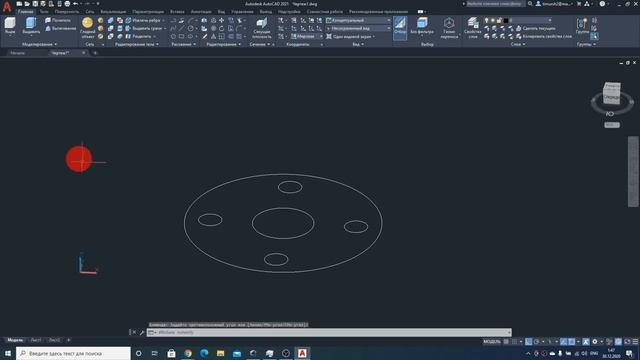The image size is (640, 360).
Task: Click the New drawing icon in quick access toolbar
Action: point(19,4)
